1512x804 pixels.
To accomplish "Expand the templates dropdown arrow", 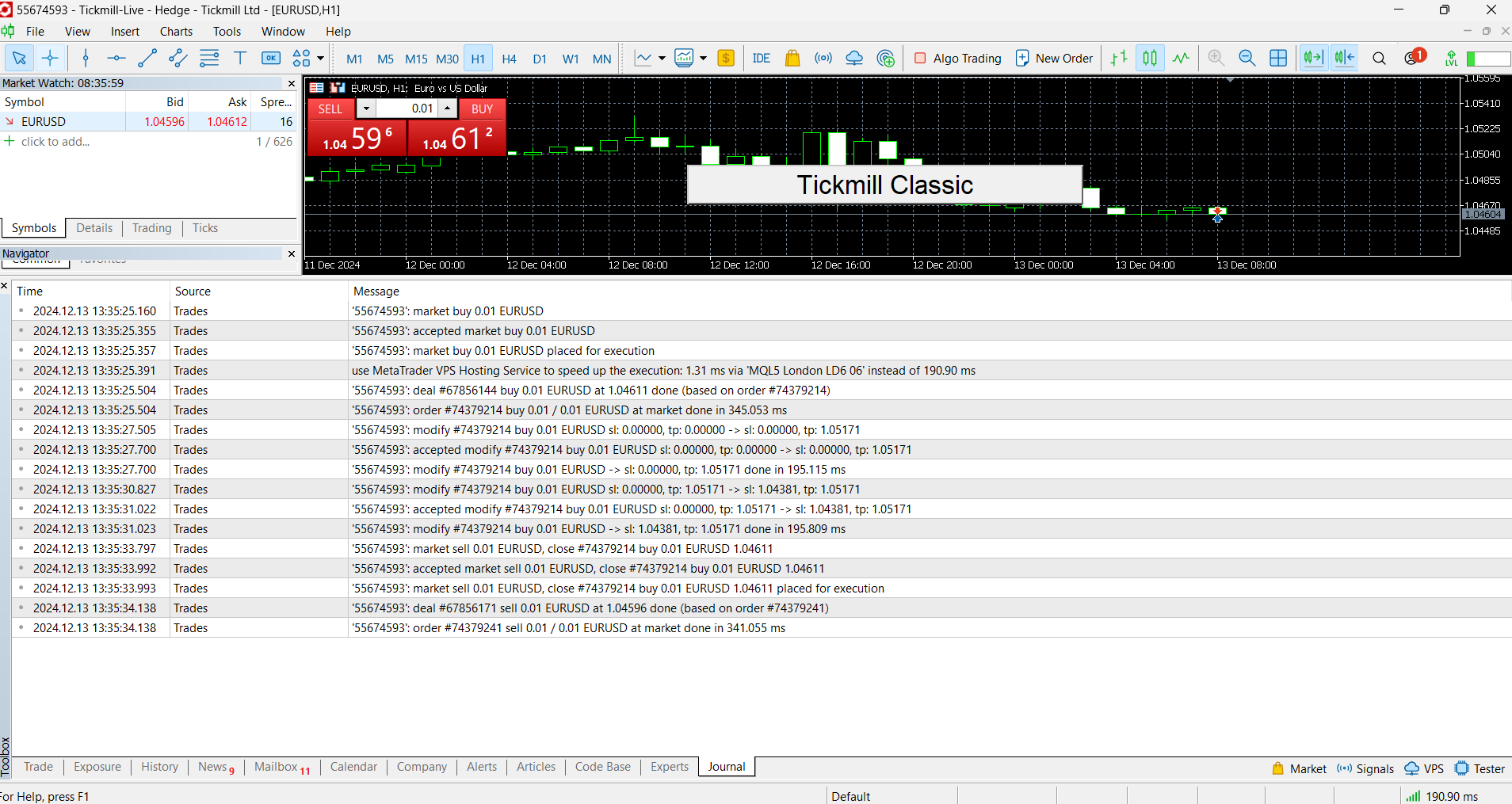I will pos(703,58).
